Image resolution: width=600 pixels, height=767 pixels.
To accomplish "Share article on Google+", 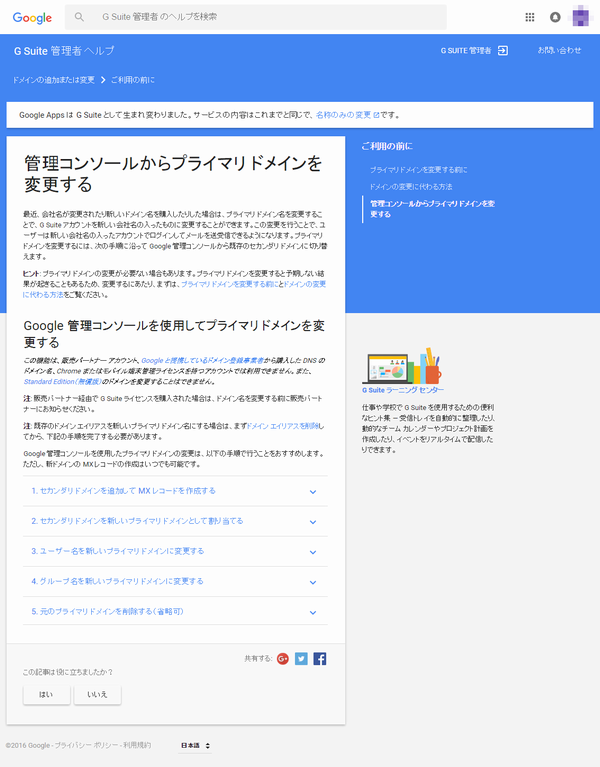I will [x=283, y=659].
